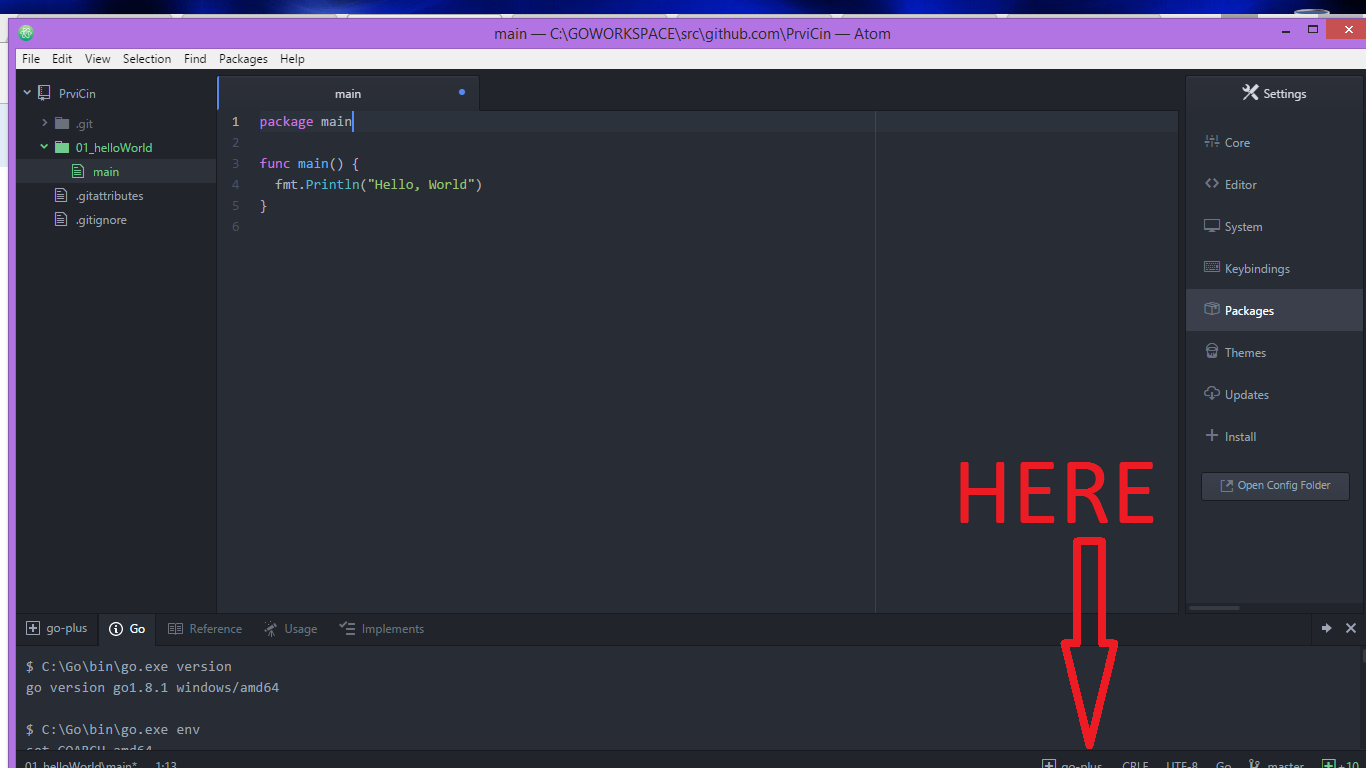The image size is (1366, 768).
Task: Open the Core settings section
Action: (x=1237, y=143)
